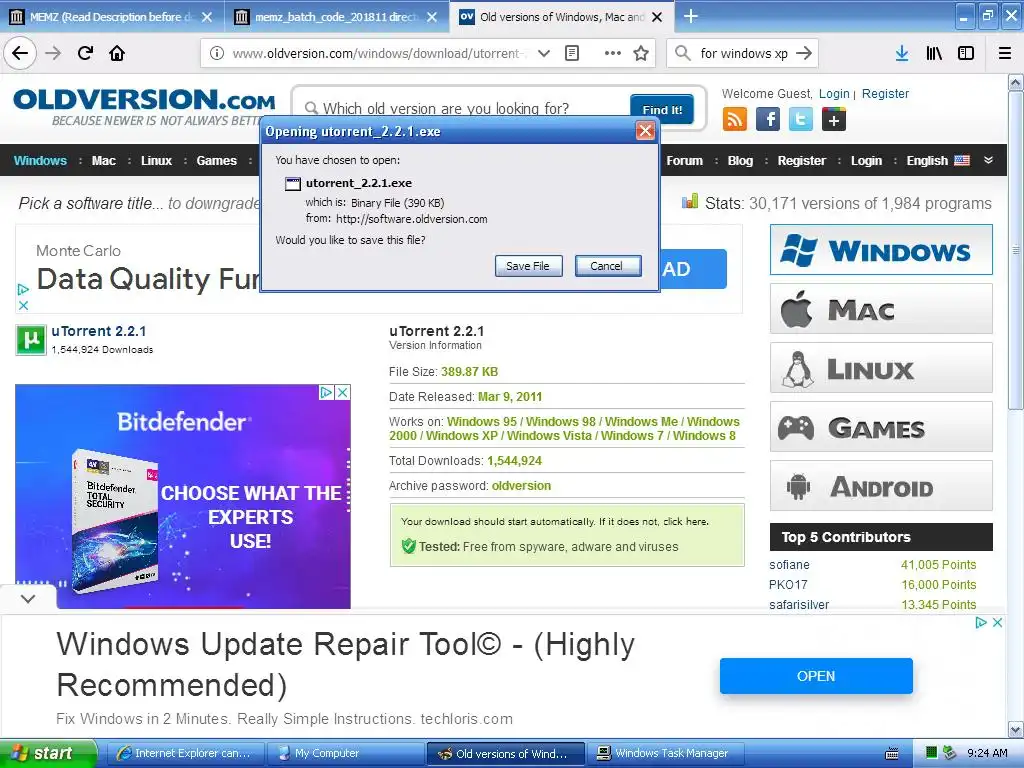Open a new browser tab
The width and height of the screenshot is (1024, 768).
[690, 16]
